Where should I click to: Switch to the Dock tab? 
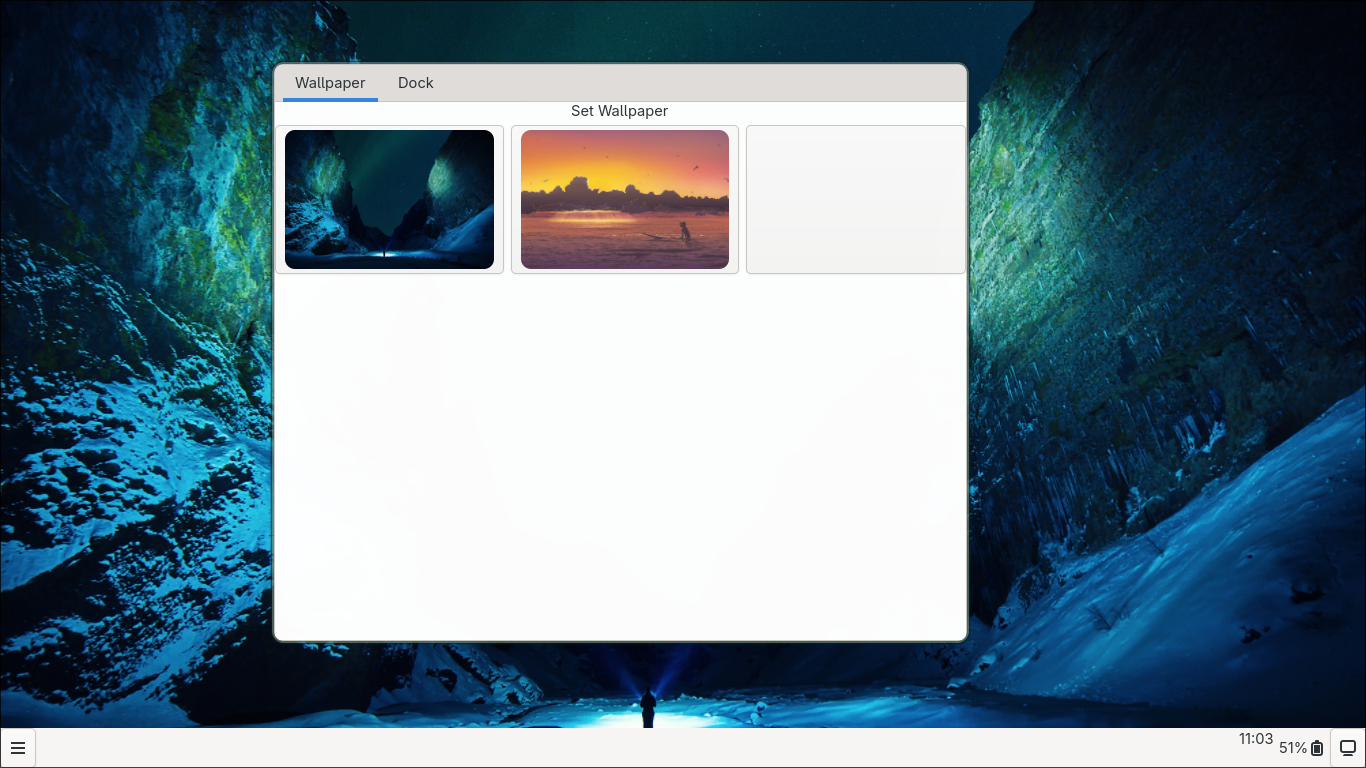pyautogui.click(x=415, y=83)
